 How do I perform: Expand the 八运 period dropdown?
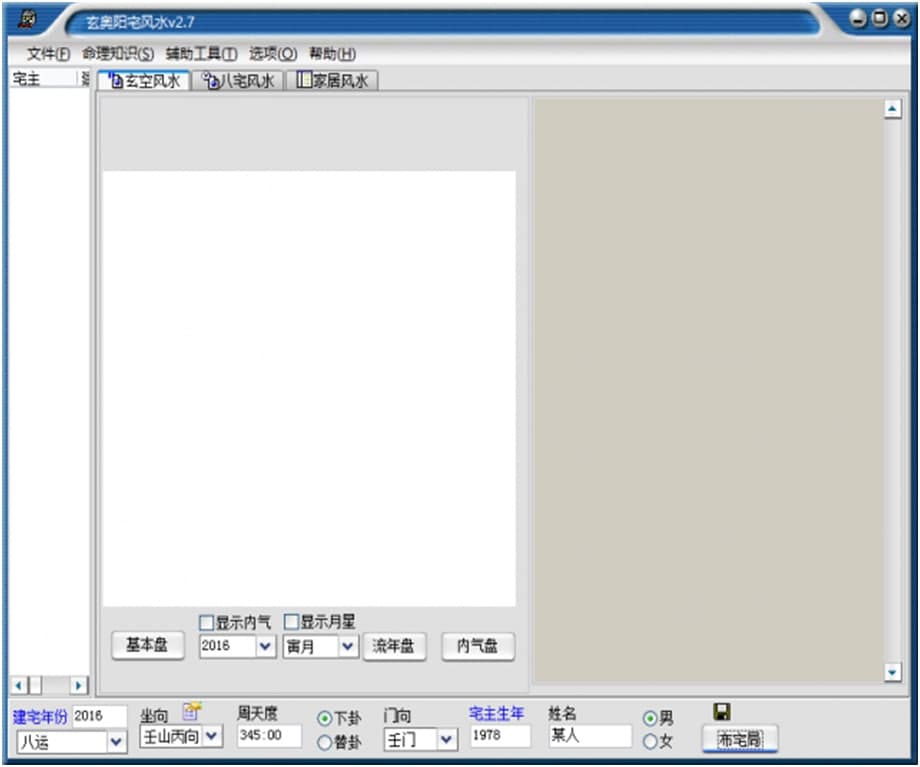[x=116, y=742]
